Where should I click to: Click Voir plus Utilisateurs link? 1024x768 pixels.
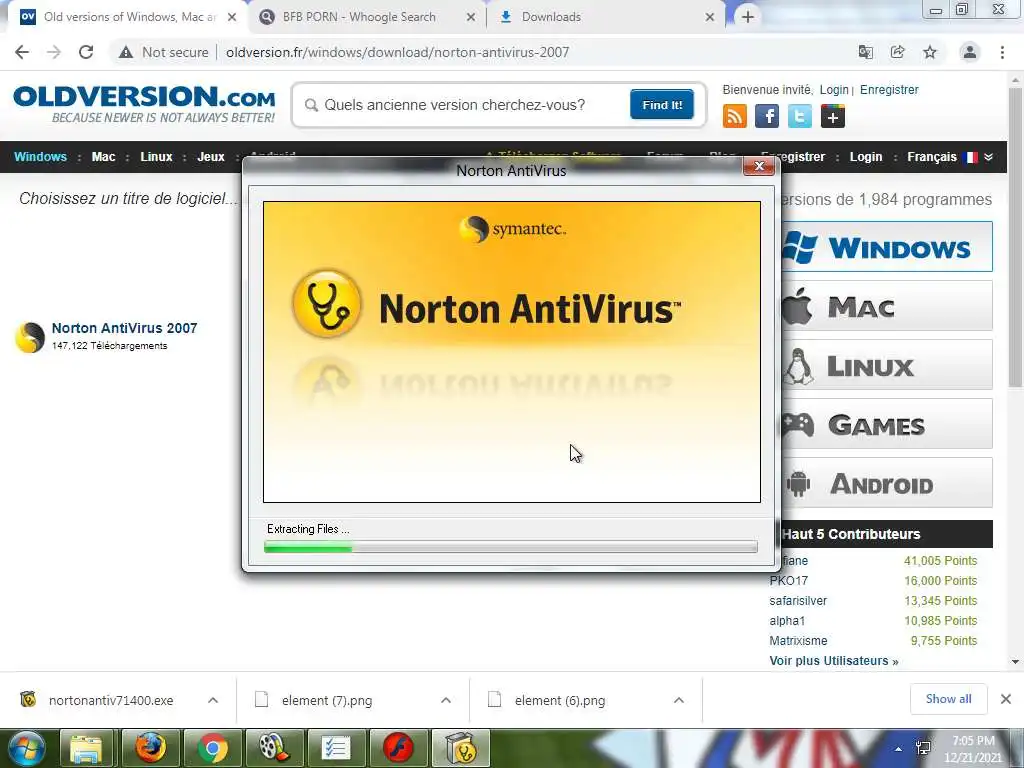834,661
